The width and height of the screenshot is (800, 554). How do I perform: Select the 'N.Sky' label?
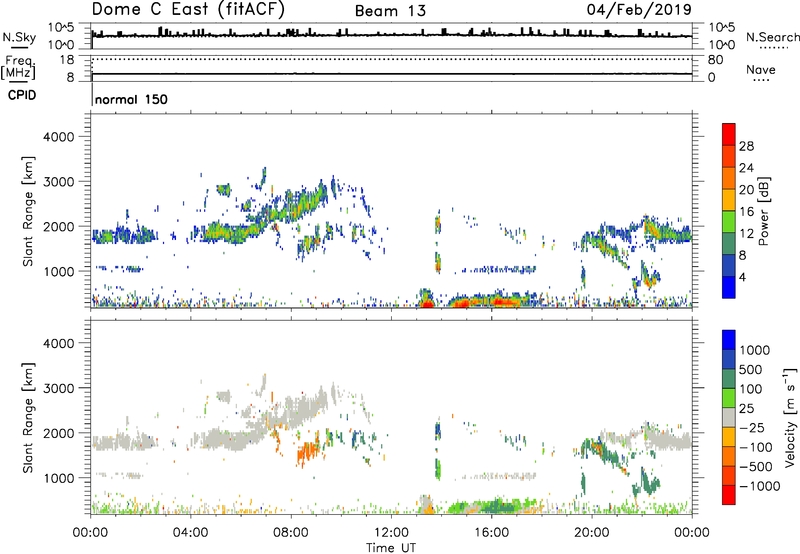pos(19,37)
